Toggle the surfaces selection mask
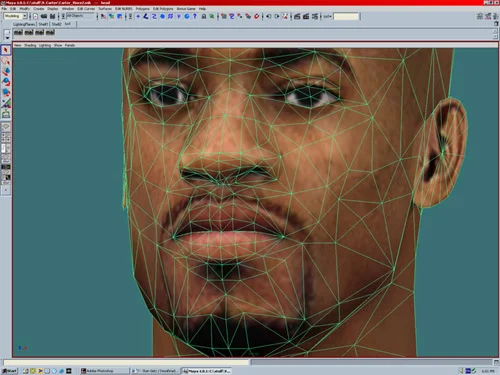Image resolution: width=500 pixels, height=375 pixels. 162,16
